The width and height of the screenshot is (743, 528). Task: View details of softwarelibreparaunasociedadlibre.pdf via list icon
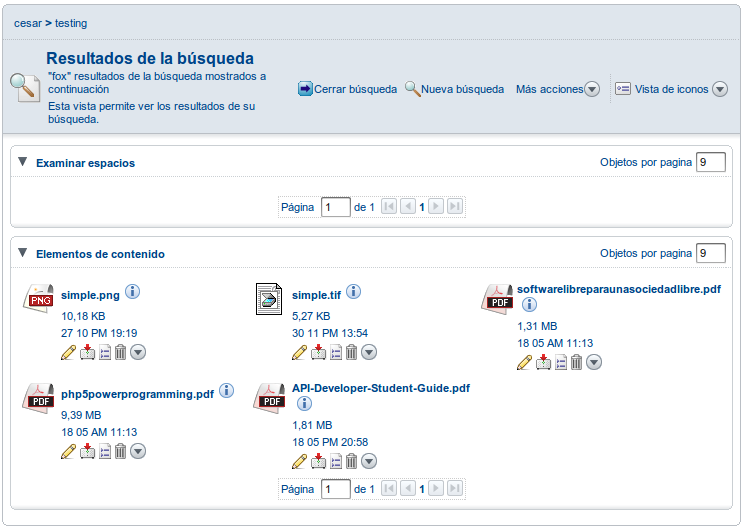561,362
